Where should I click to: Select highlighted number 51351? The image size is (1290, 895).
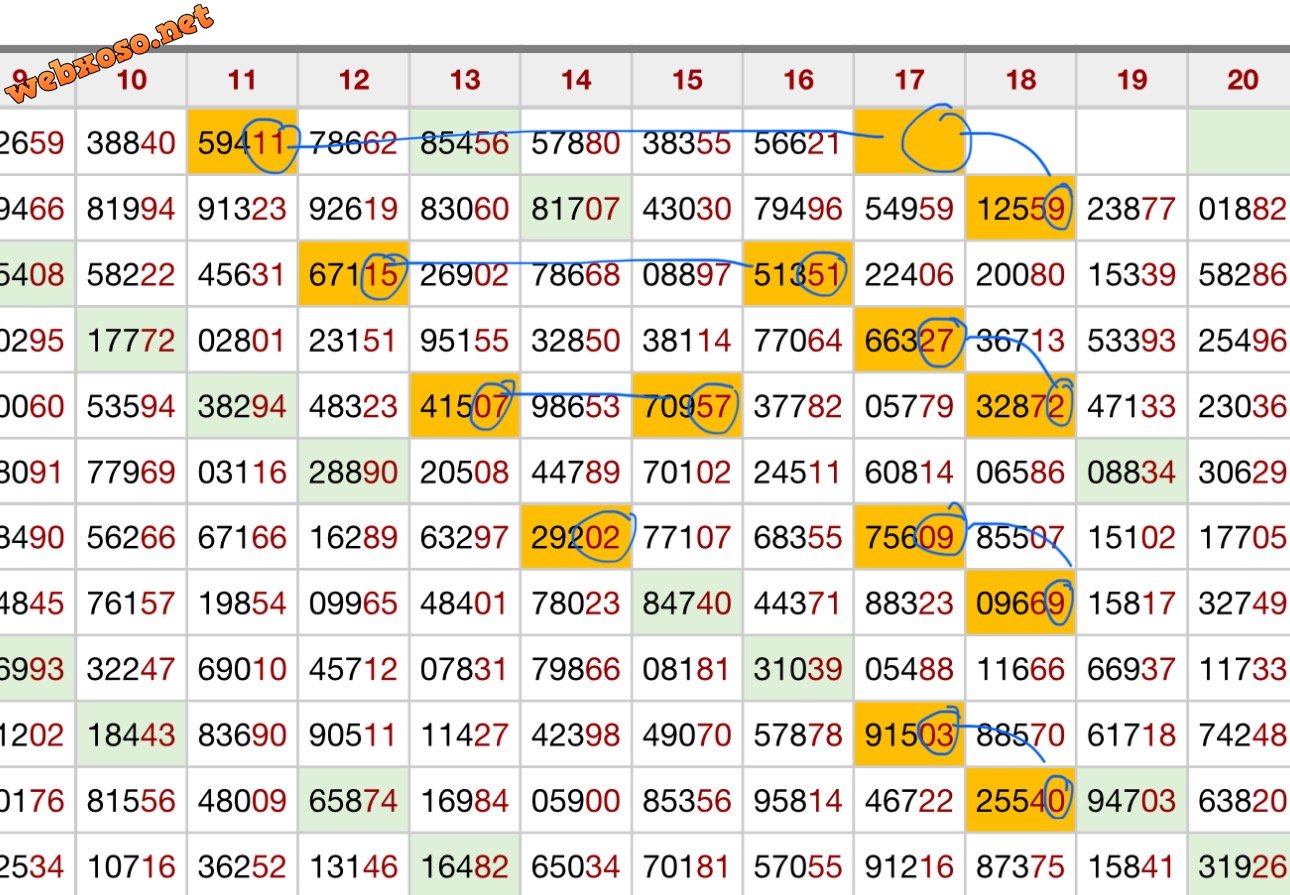[x=797, y=274]
